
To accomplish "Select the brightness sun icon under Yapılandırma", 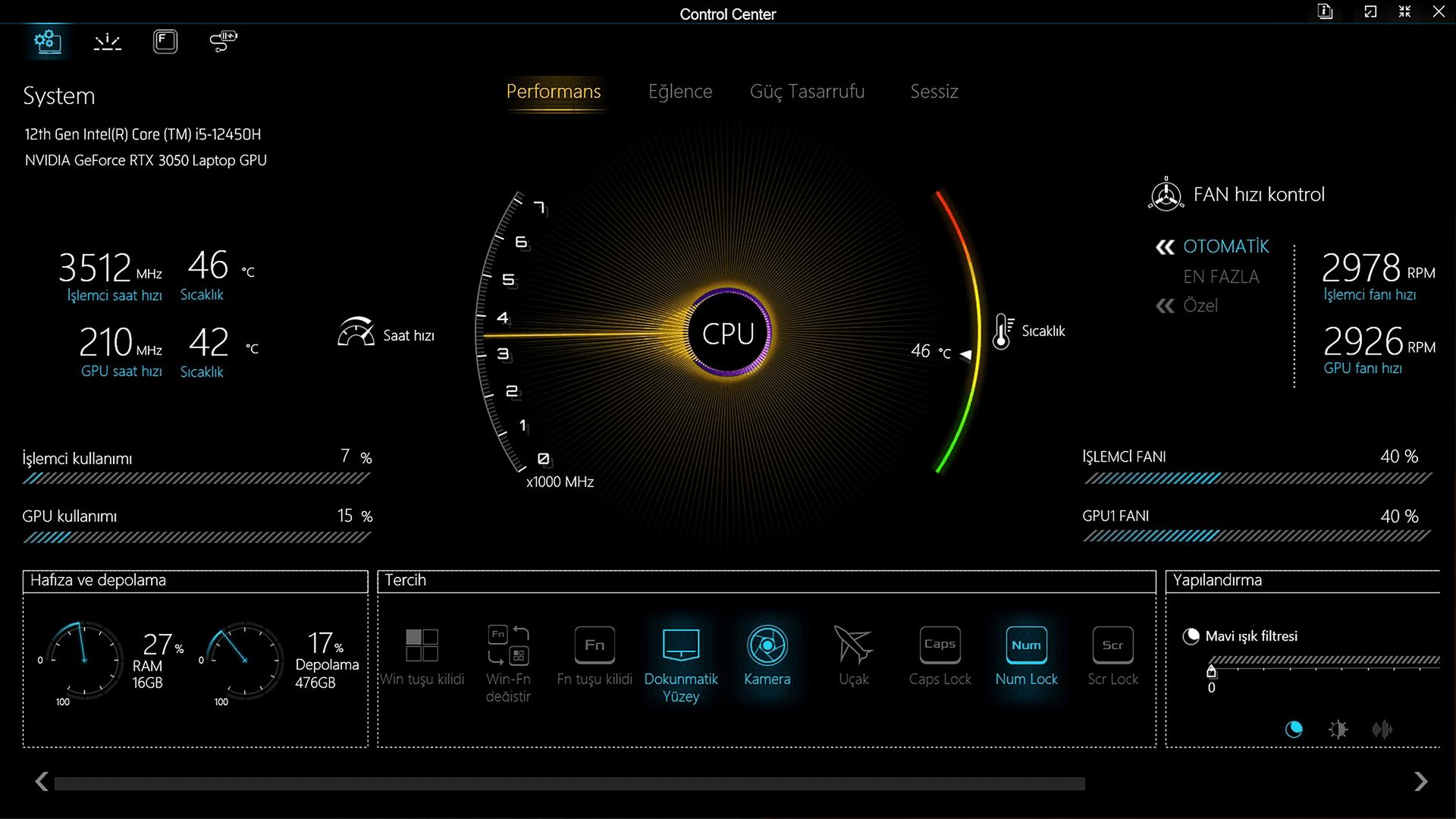I will (1338, 730).
